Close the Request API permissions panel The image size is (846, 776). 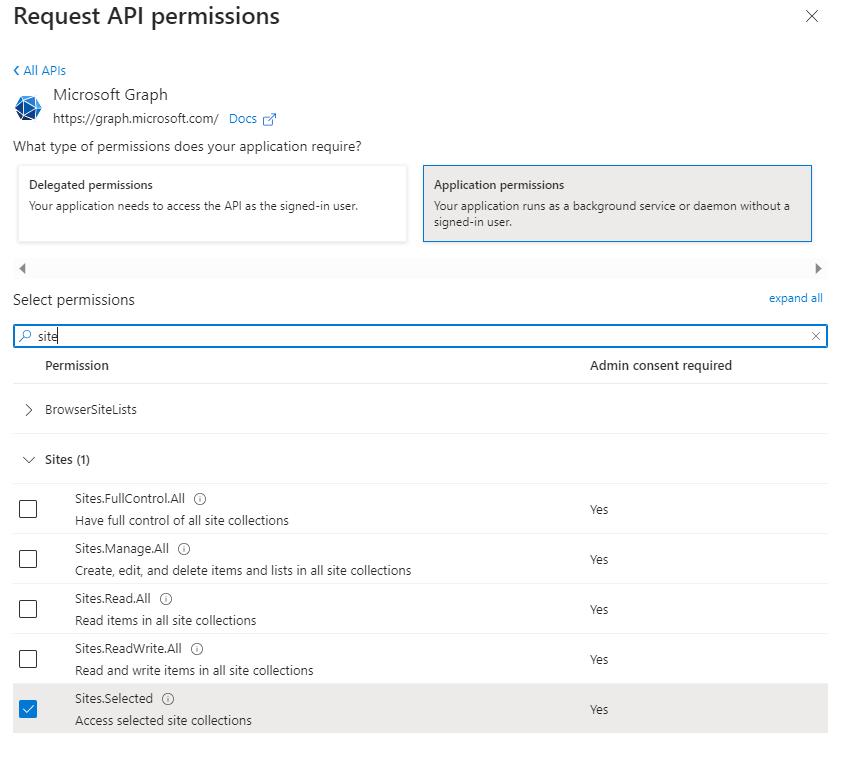pos(811,16)
